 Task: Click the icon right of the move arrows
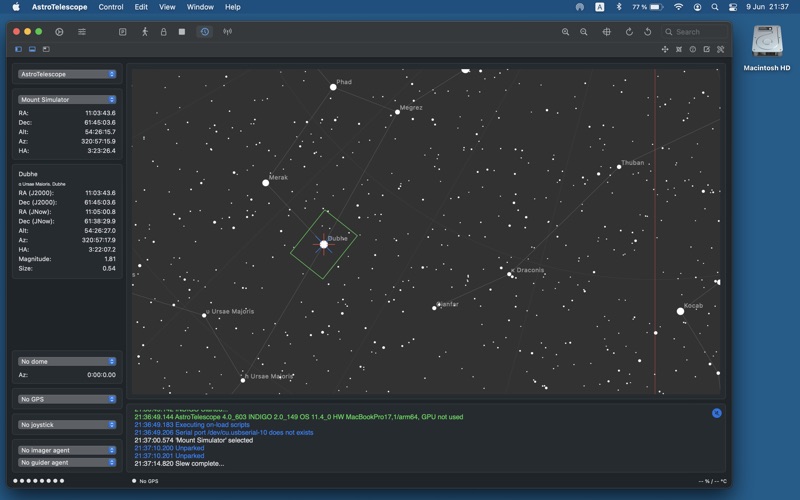tap(679, 49)
